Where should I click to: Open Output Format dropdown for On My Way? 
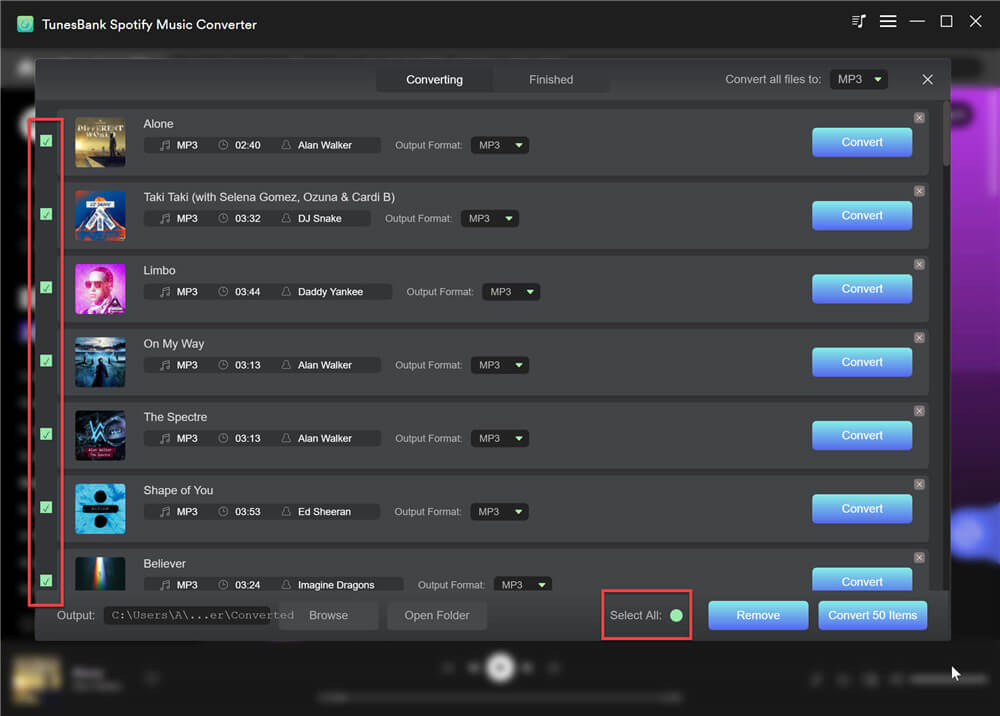499,365
